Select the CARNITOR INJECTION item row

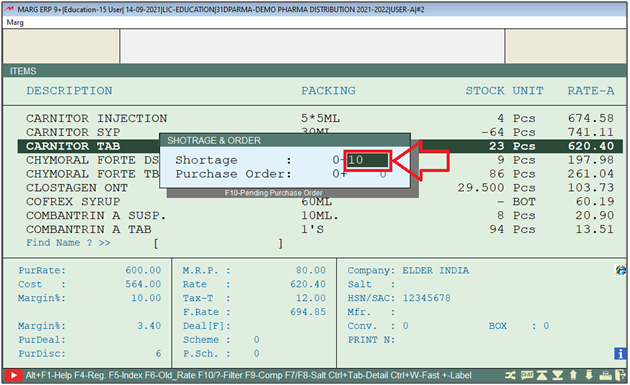point(320,119)
